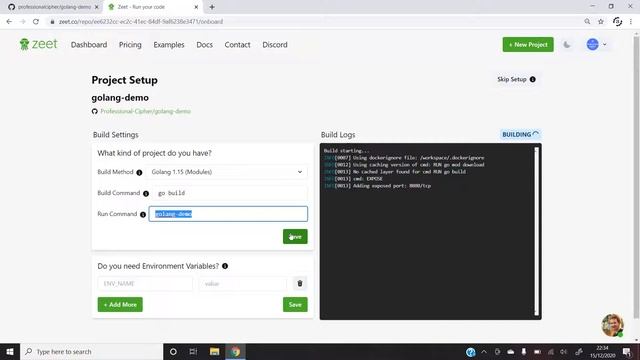Click the help question mark tray icon

pyautogui.click(x=471, y=352)
